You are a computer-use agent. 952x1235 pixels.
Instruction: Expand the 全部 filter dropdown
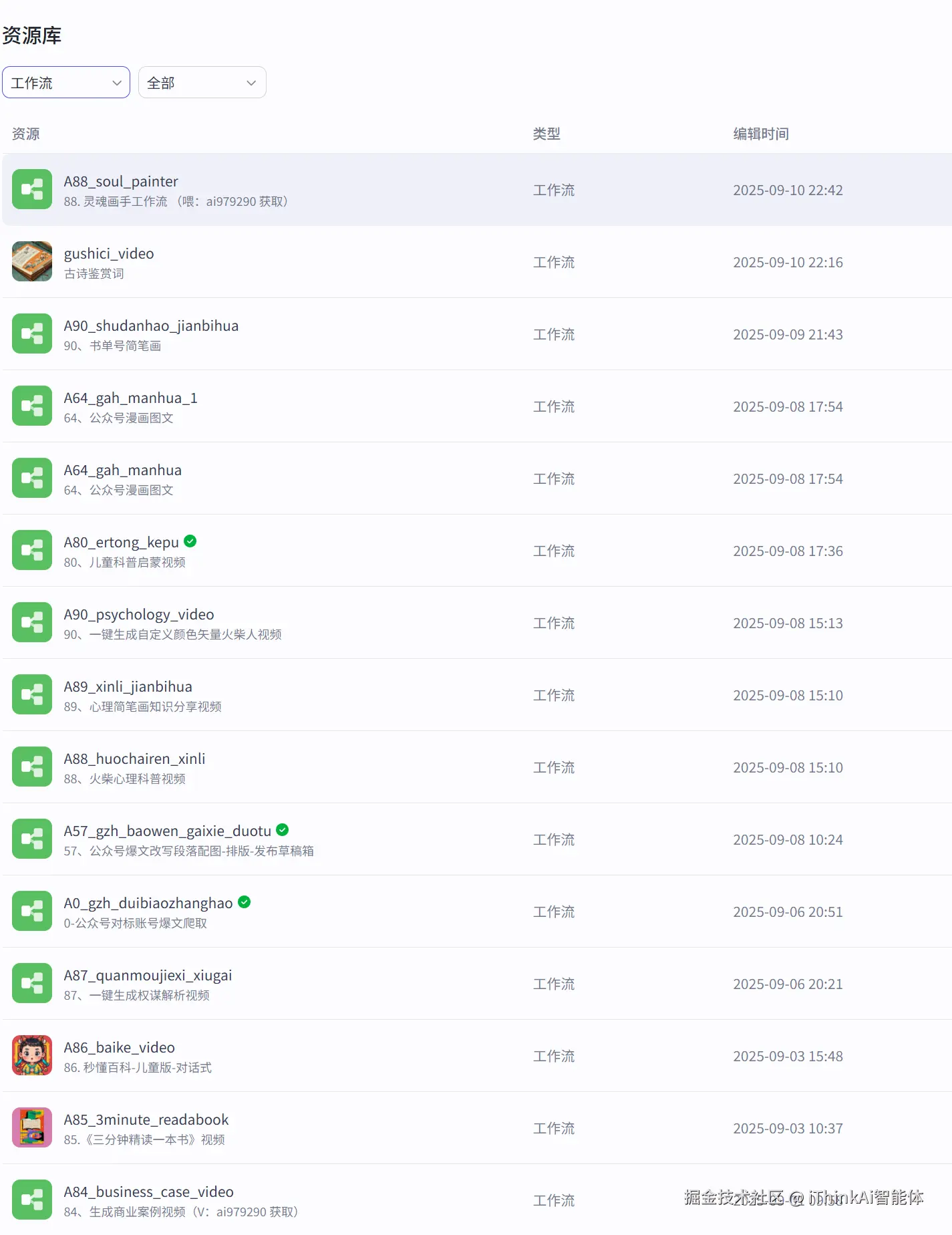tap(202, 83)
